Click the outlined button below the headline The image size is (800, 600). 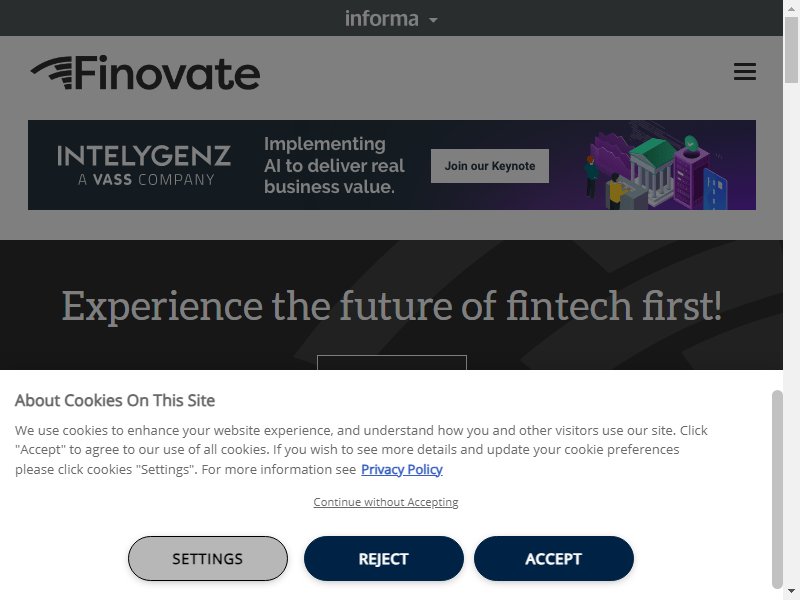[392, 362]
